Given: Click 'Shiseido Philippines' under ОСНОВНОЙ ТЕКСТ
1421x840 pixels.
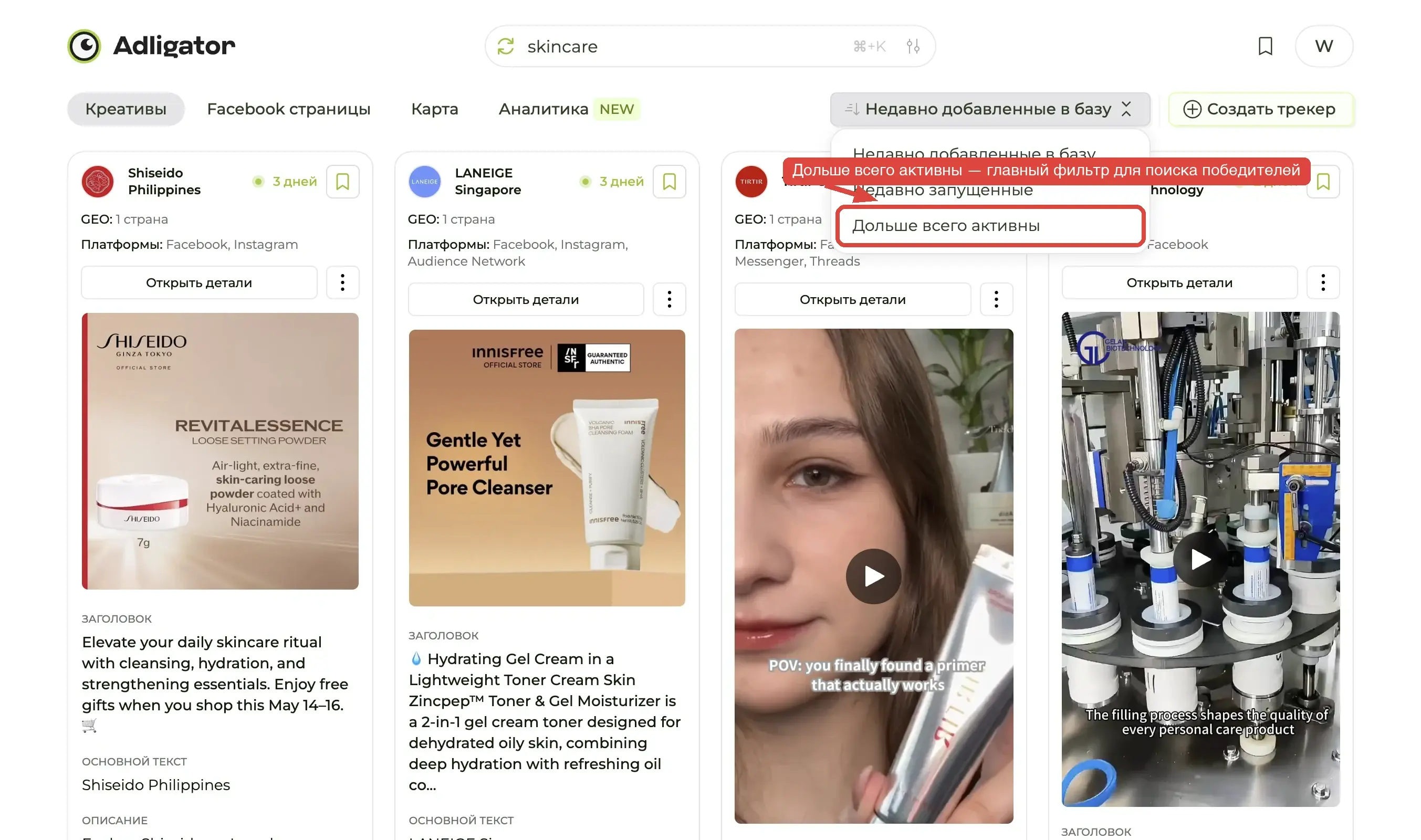Looking at the screenshot, I should [156, 785].
